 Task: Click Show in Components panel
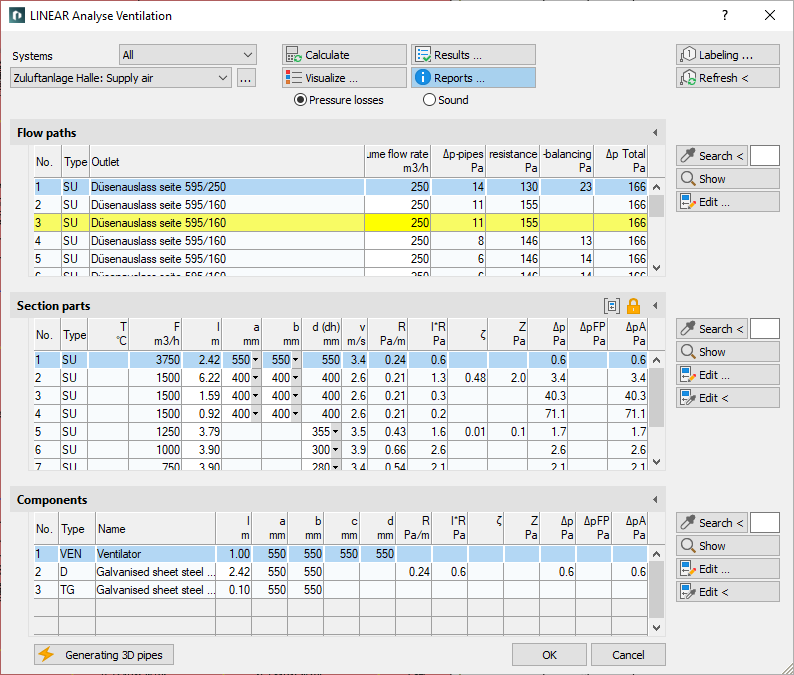click(728, 545)
